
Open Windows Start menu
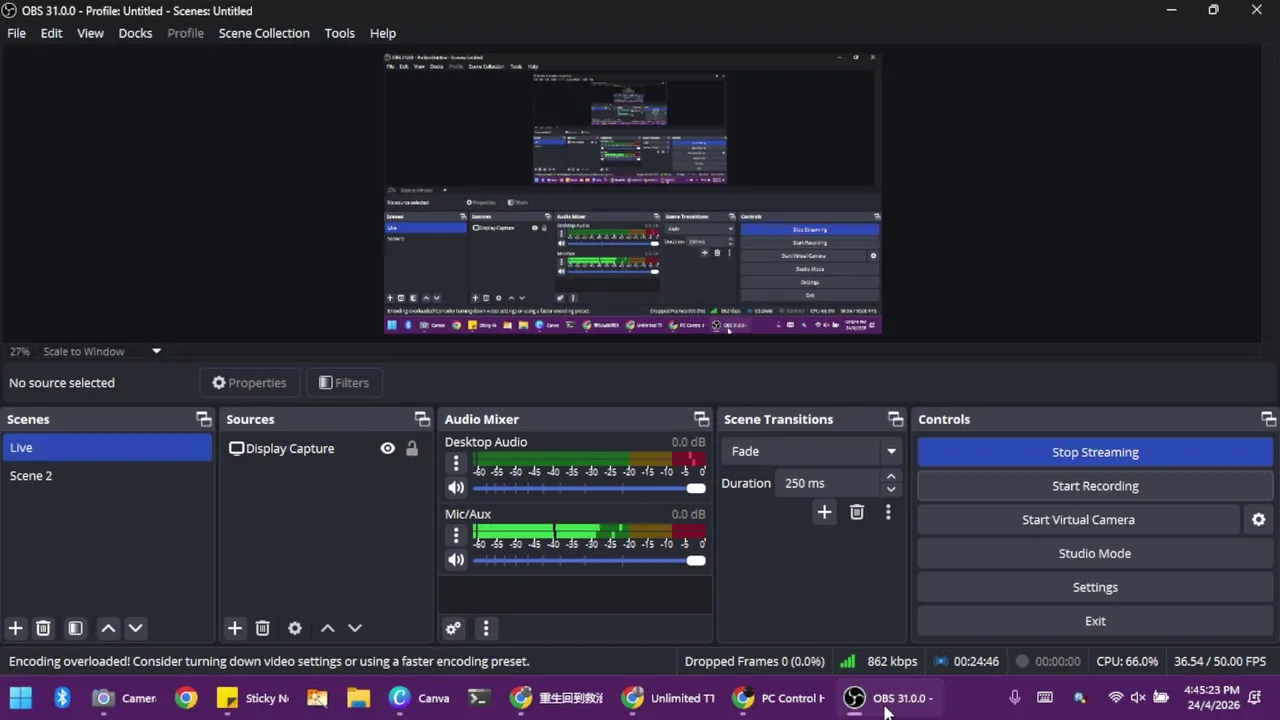click(20, 698)
